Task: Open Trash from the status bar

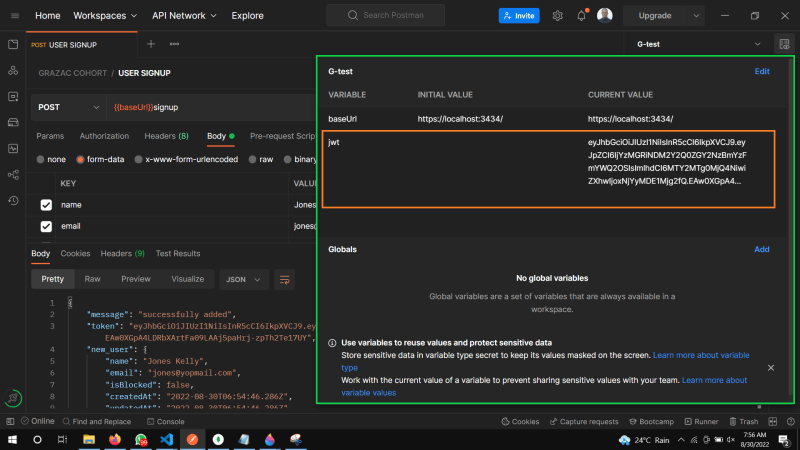Action: pyautogui.click(x=743, y=421)
